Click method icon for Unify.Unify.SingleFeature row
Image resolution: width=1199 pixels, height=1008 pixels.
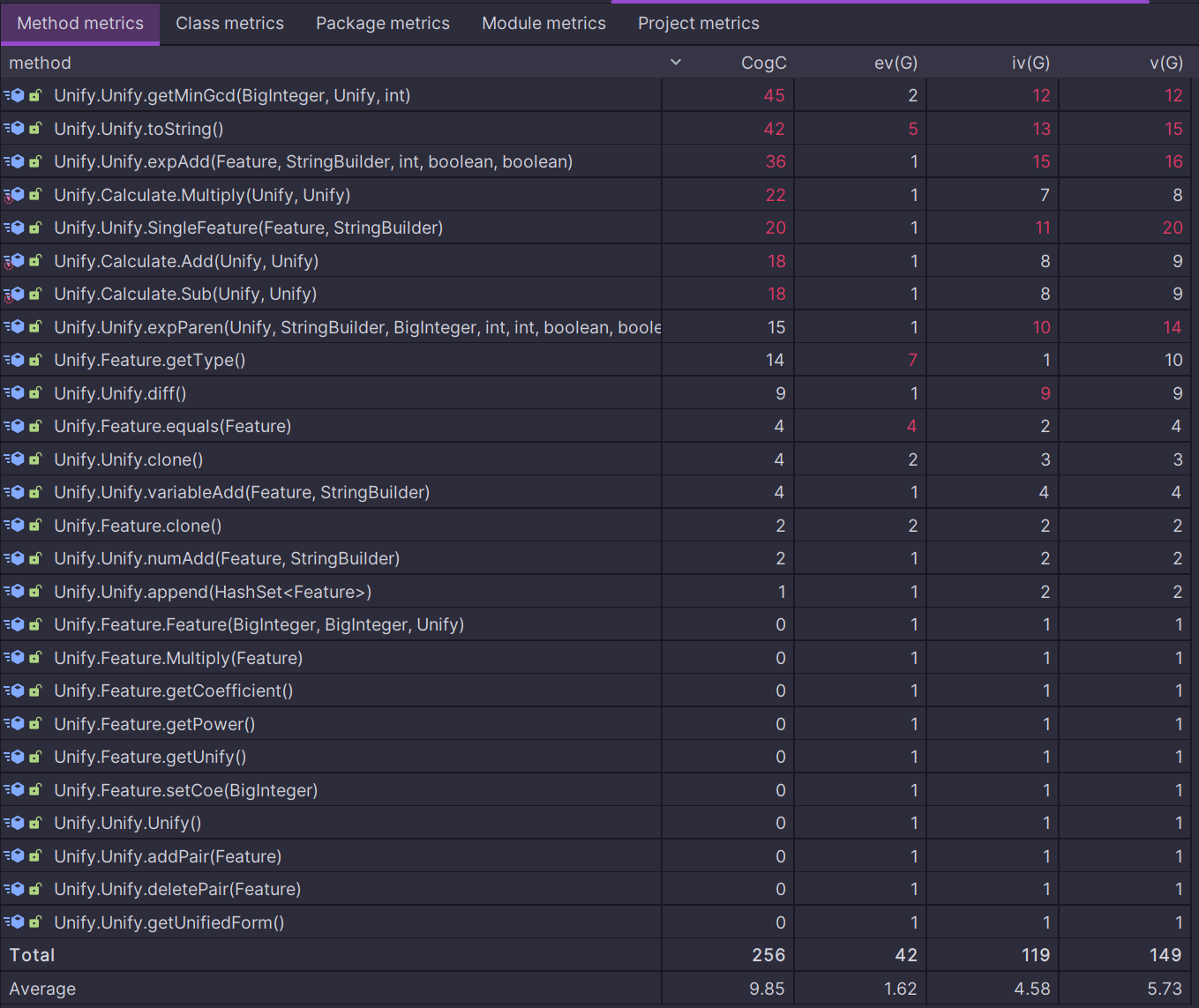14,228
